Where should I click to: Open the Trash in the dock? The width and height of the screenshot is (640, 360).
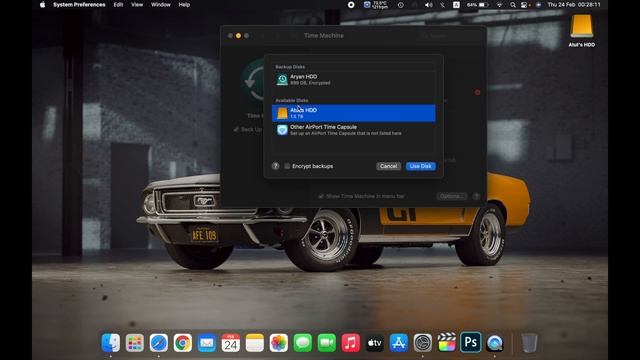click(x=529, y=343)
